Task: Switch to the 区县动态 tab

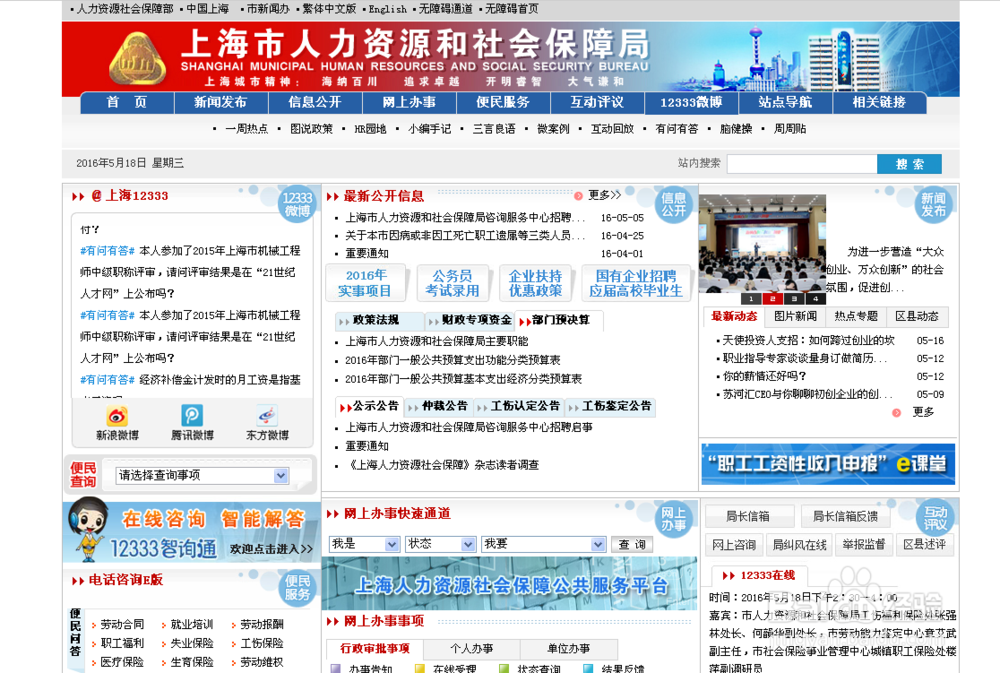Action: [x=915, y=315]
